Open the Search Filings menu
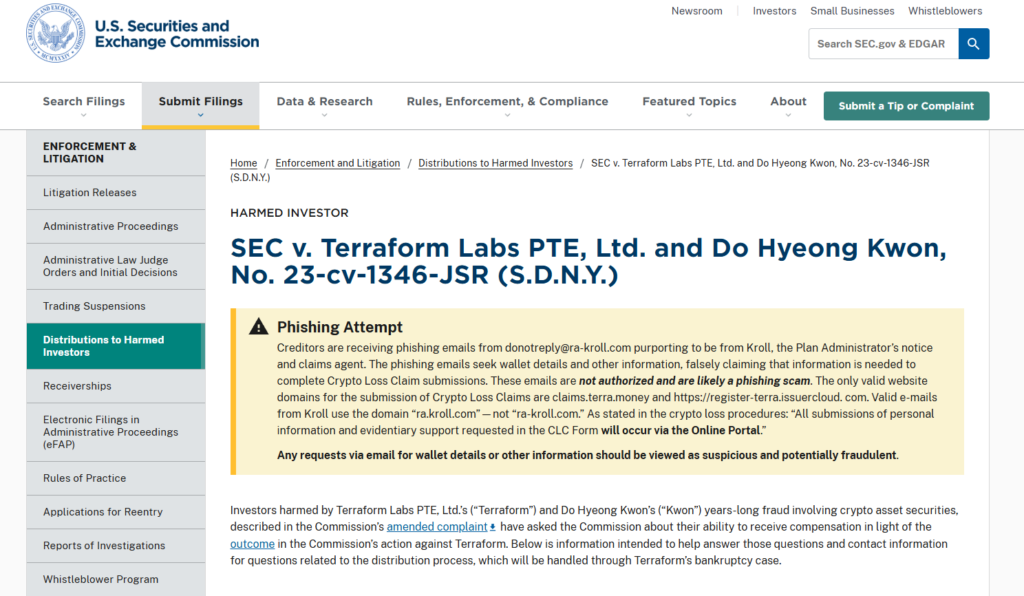 [84, 101]
